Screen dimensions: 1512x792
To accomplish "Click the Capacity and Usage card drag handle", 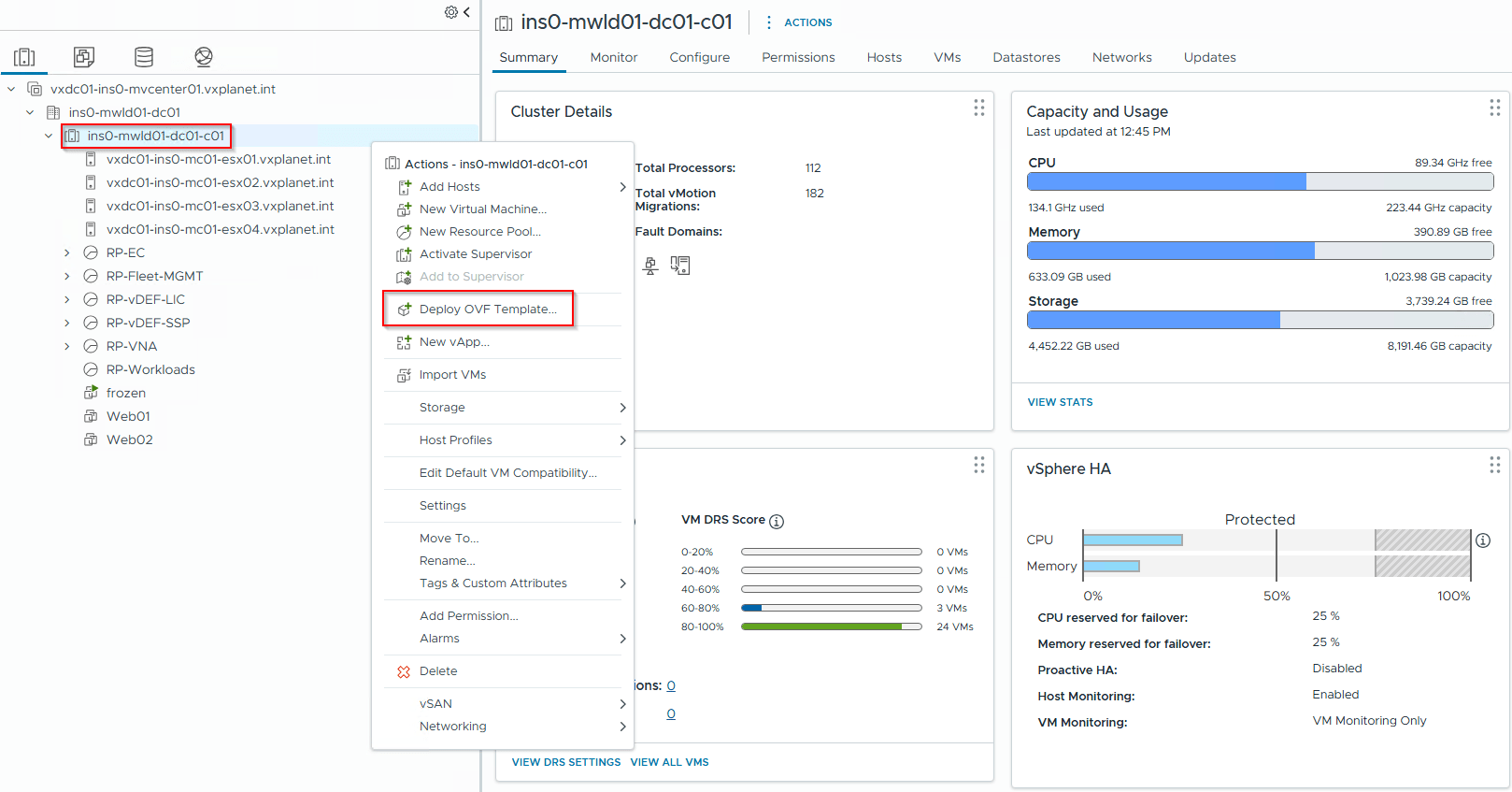I will pos(1495,108).
